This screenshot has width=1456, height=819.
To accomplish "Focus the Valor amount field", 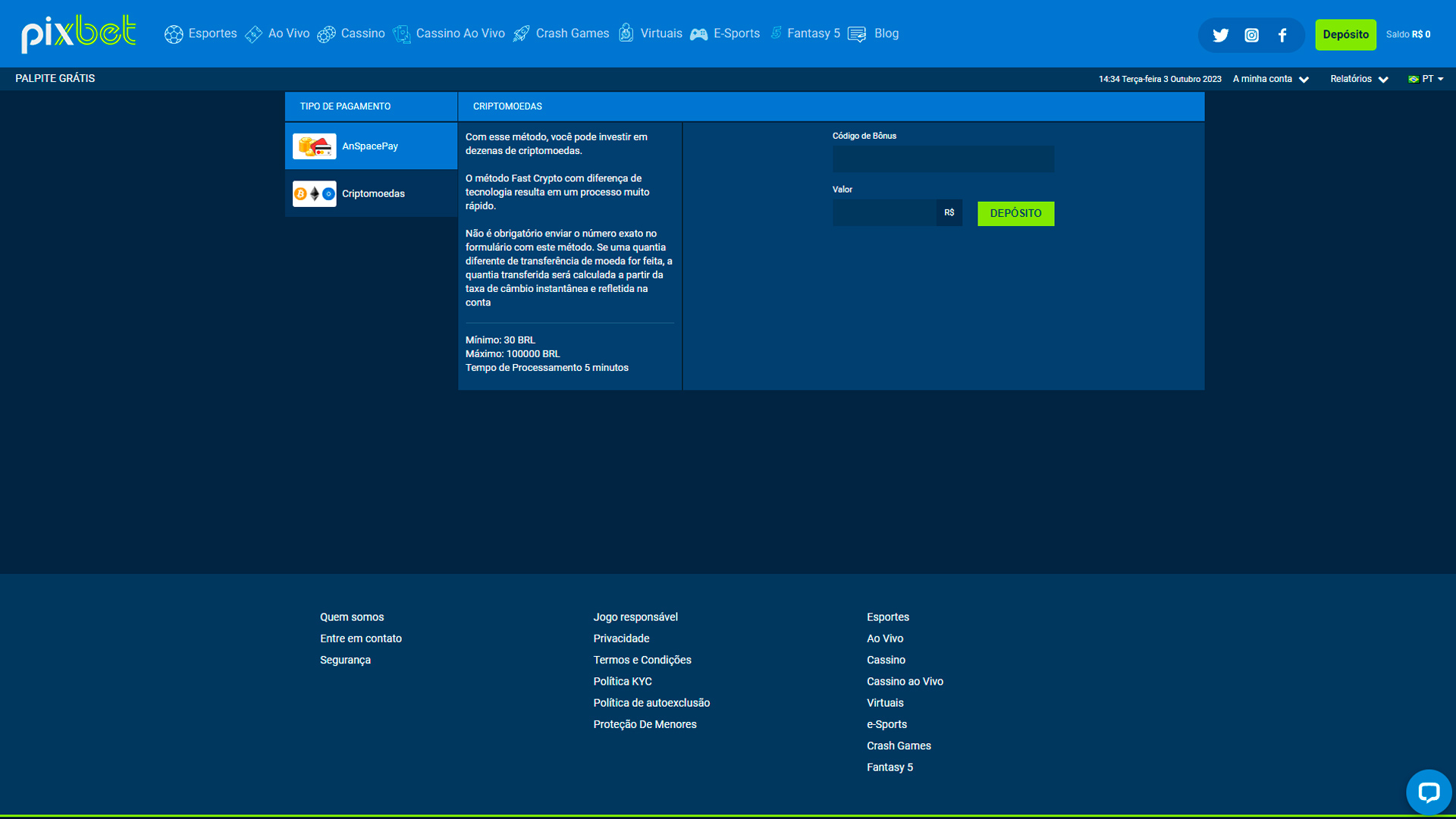I will point(884,213).
